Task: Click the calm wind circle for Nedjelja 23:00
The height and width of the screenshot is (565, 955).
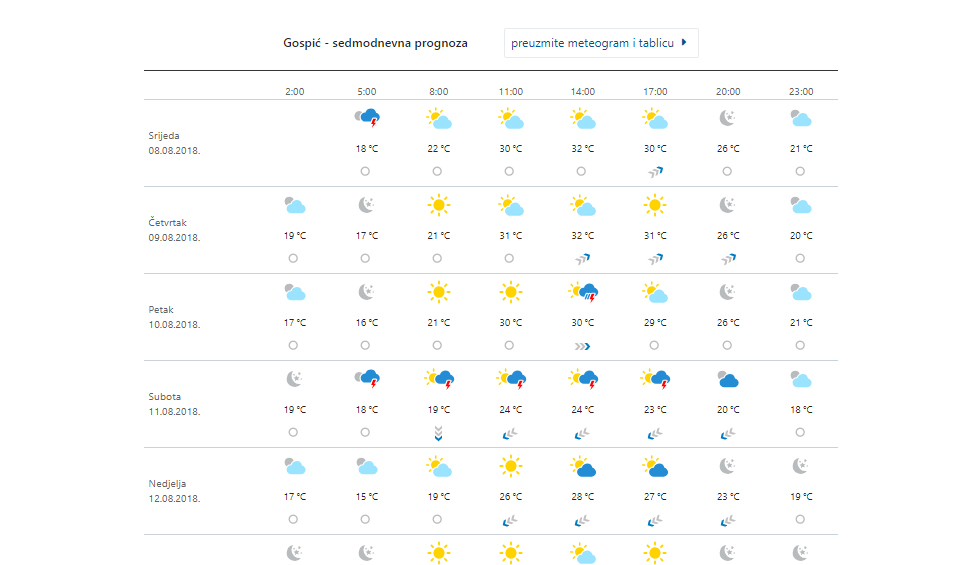Action: [800, 520]
